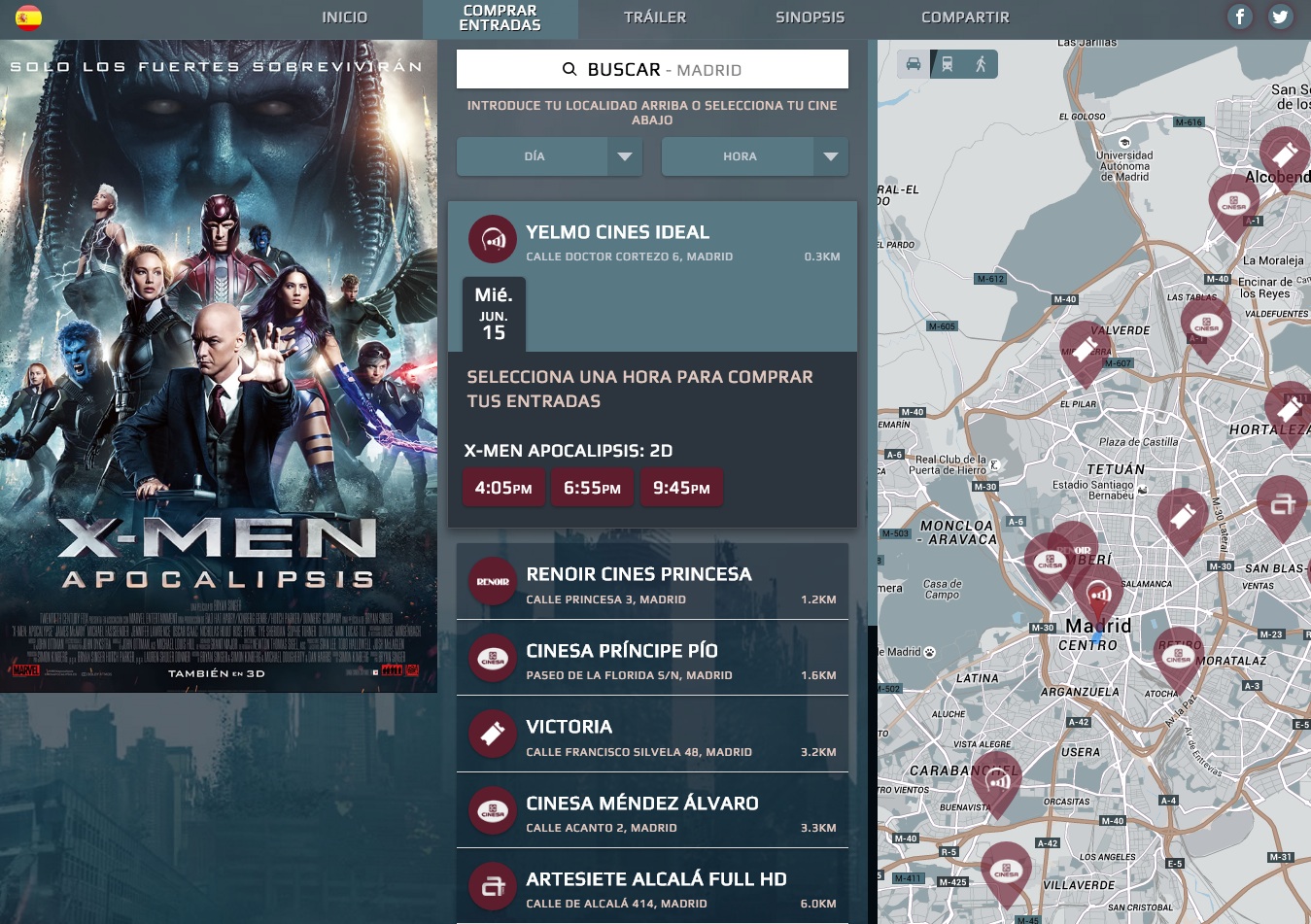The height and width of the screenshot is (924, 1311).
Task: Choose the 9:45PM showtime
Action: (681, 488)
